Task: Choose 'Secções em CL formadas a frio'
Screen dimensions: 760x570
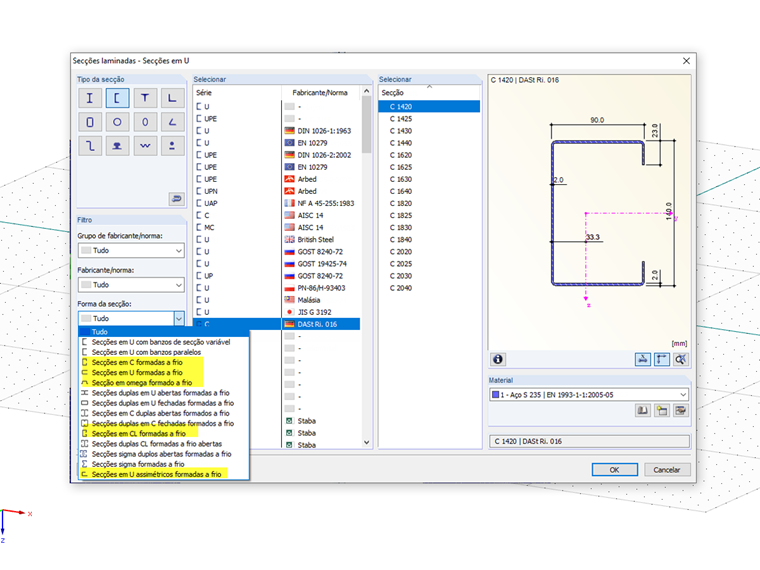Action: coord(164,434)
